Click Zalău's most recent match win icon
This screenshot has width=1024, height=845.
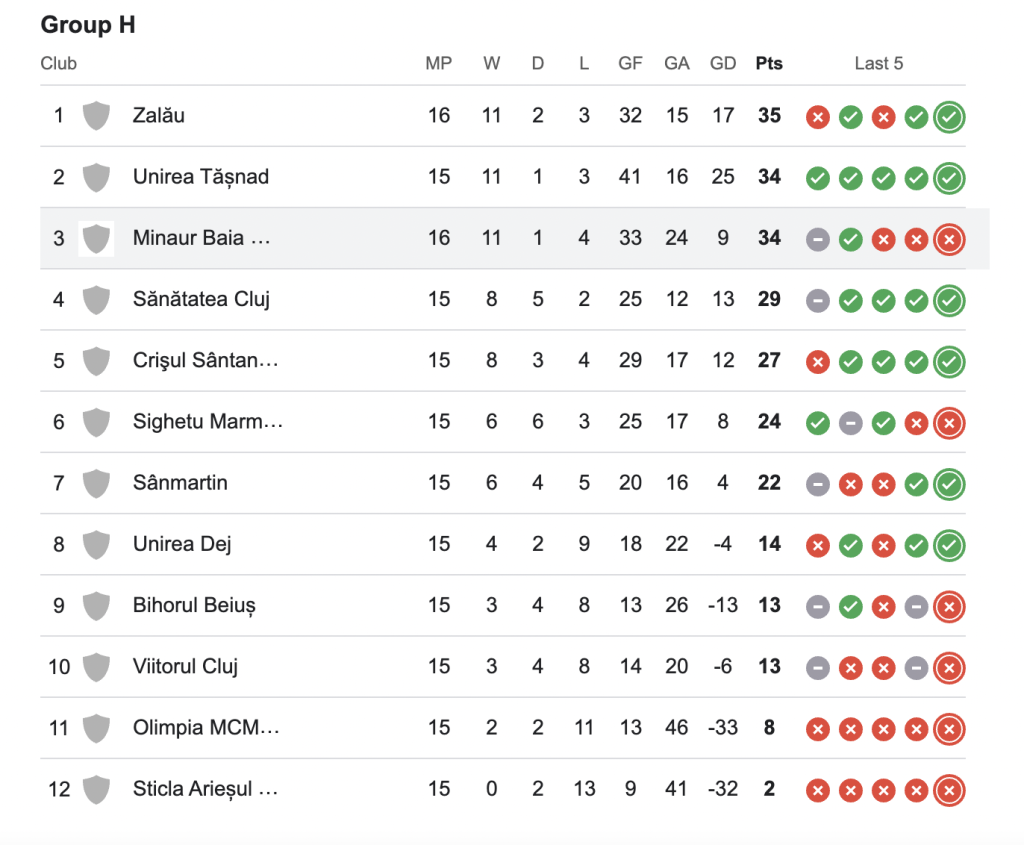tap(949, 117)
